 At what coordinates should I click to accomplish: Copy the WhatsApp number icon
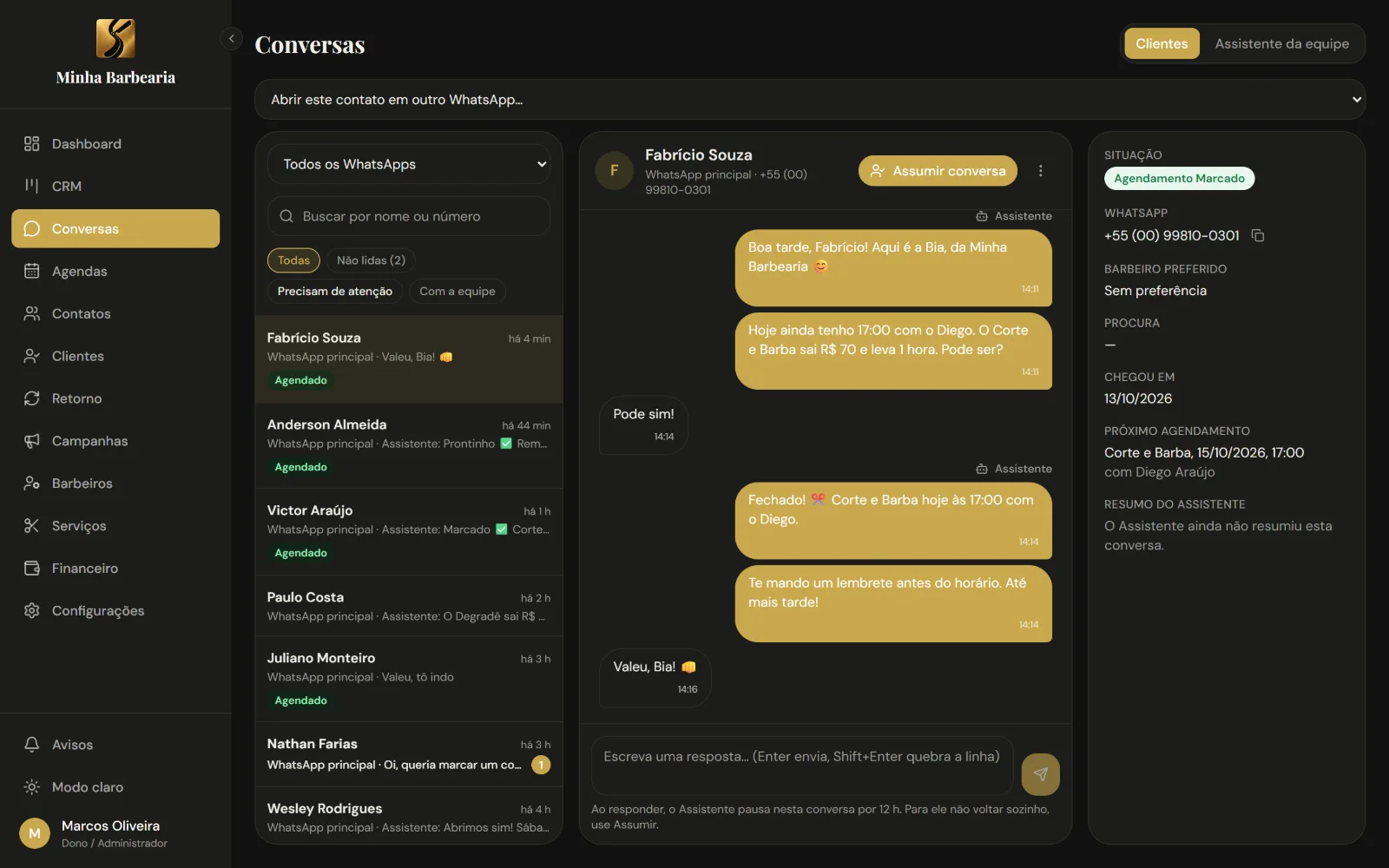1257,235
